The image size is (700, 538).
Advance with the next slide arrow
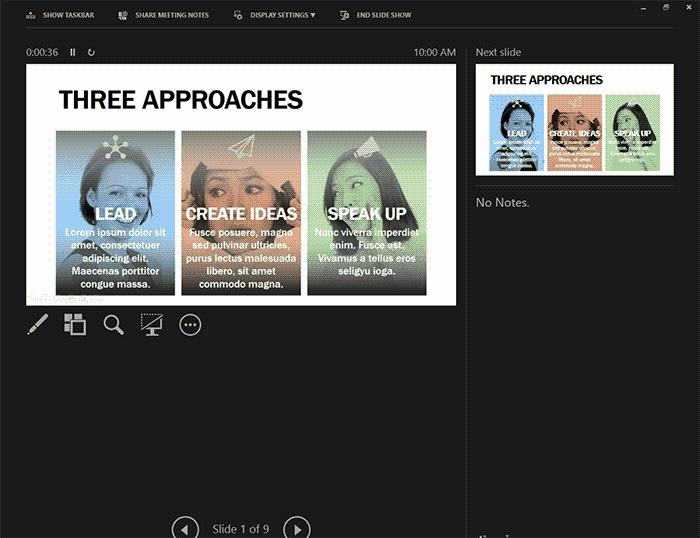(x=297, y=528)
